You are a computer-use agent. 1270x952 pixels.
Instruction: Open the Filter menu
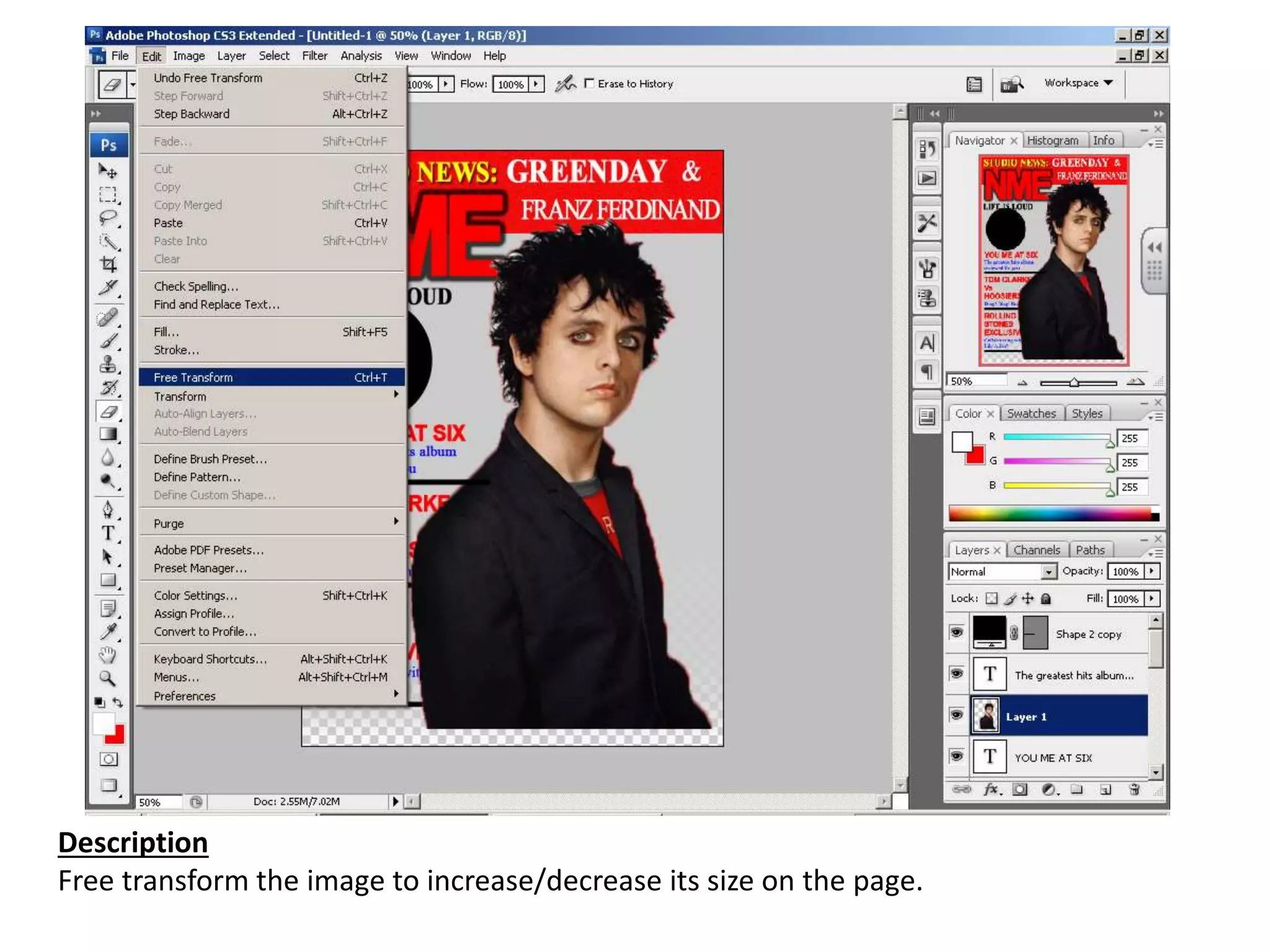point(314,56)
